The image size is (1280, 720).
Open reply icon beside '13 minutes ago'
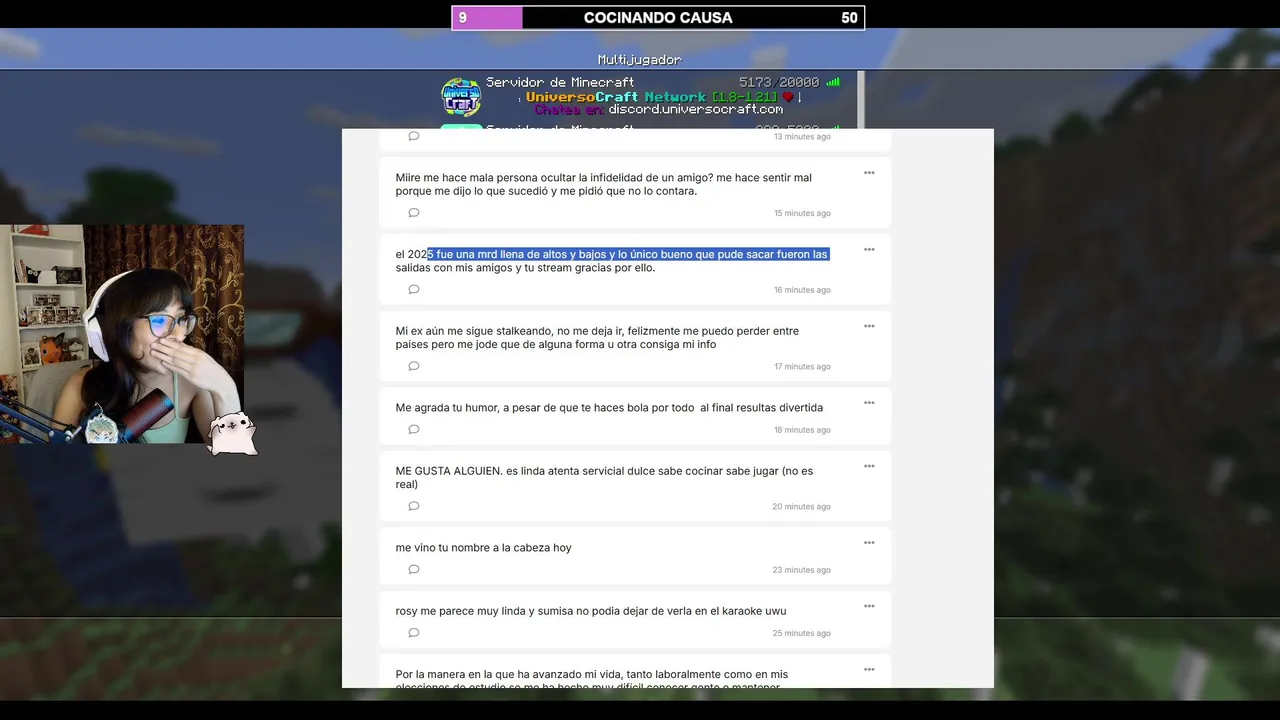(x=414, y=136)
